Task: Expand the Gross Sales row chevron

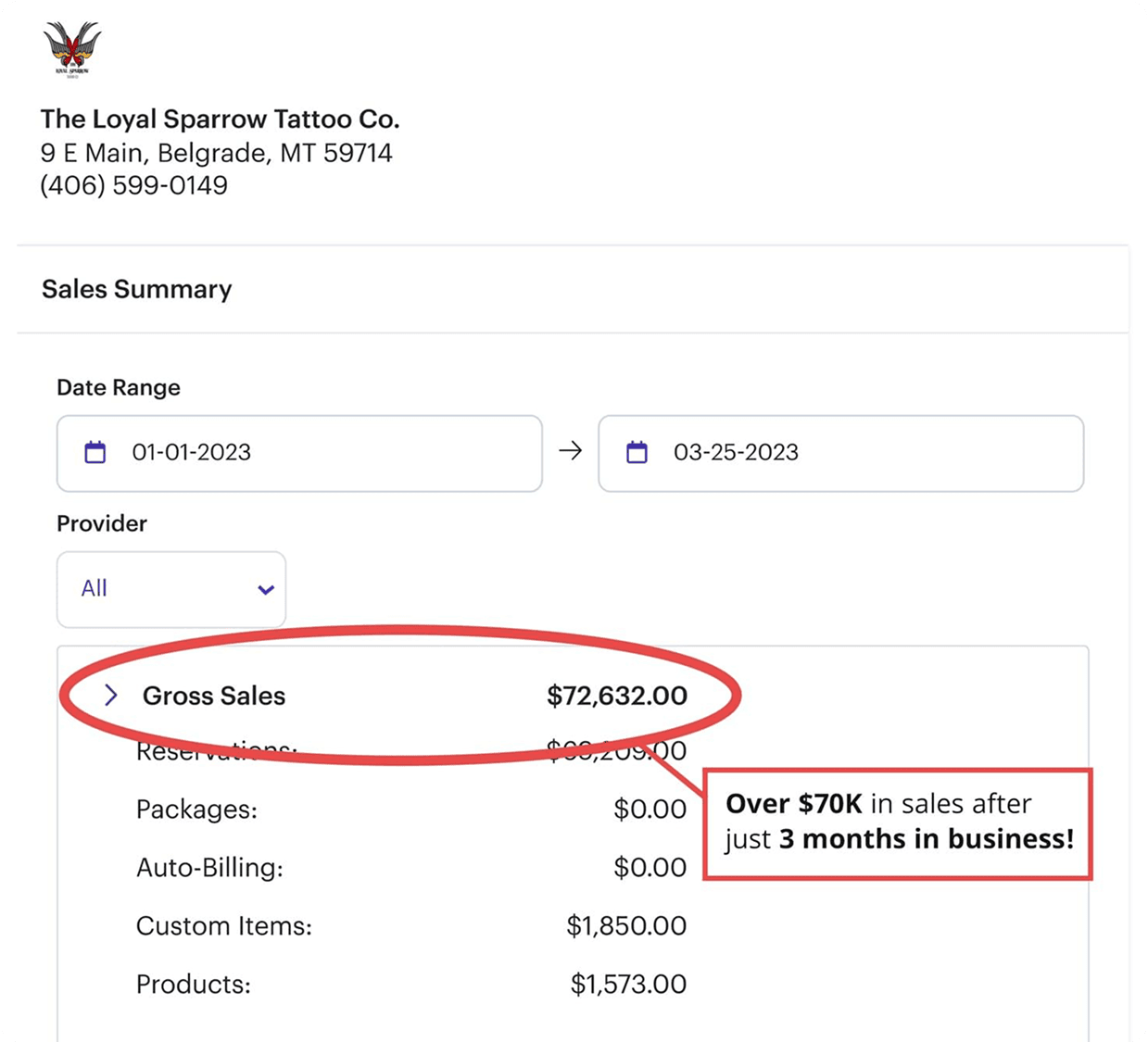Action: (x=111, y=696)
